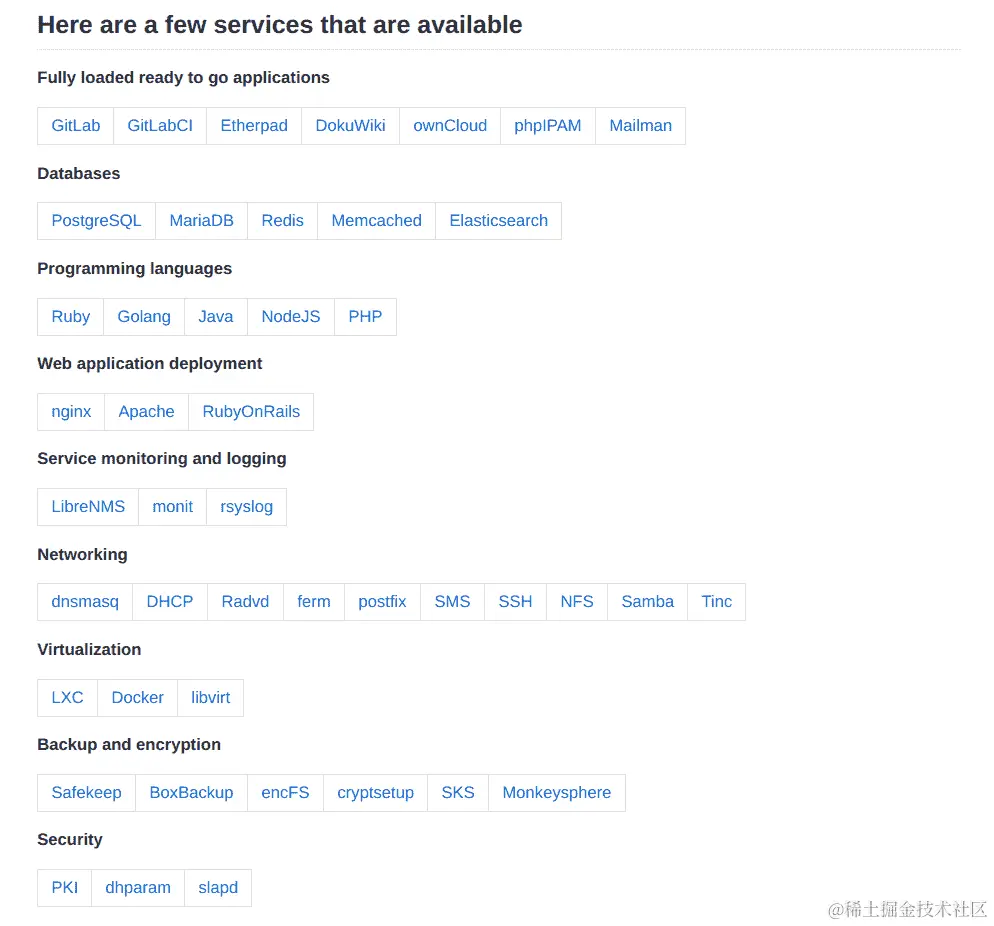Click the SMS link
Screen dimensions: 994x926
click(452, 602)
